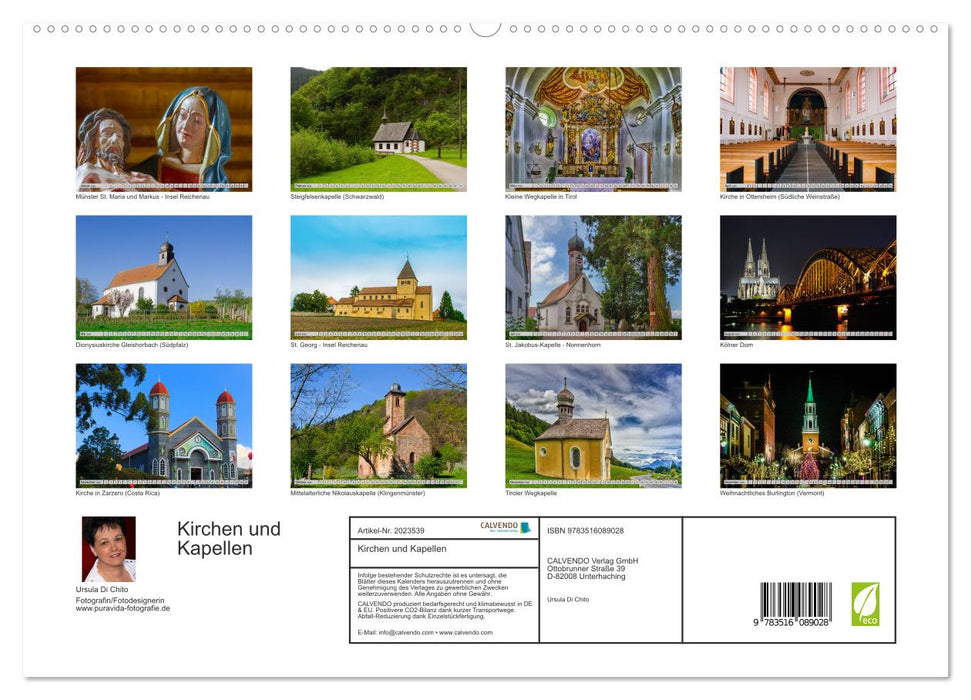View the Kirche in Zarzero (Costa Rica) photo
This screenshot has height=700, width=971.
(x=164, y=425)
